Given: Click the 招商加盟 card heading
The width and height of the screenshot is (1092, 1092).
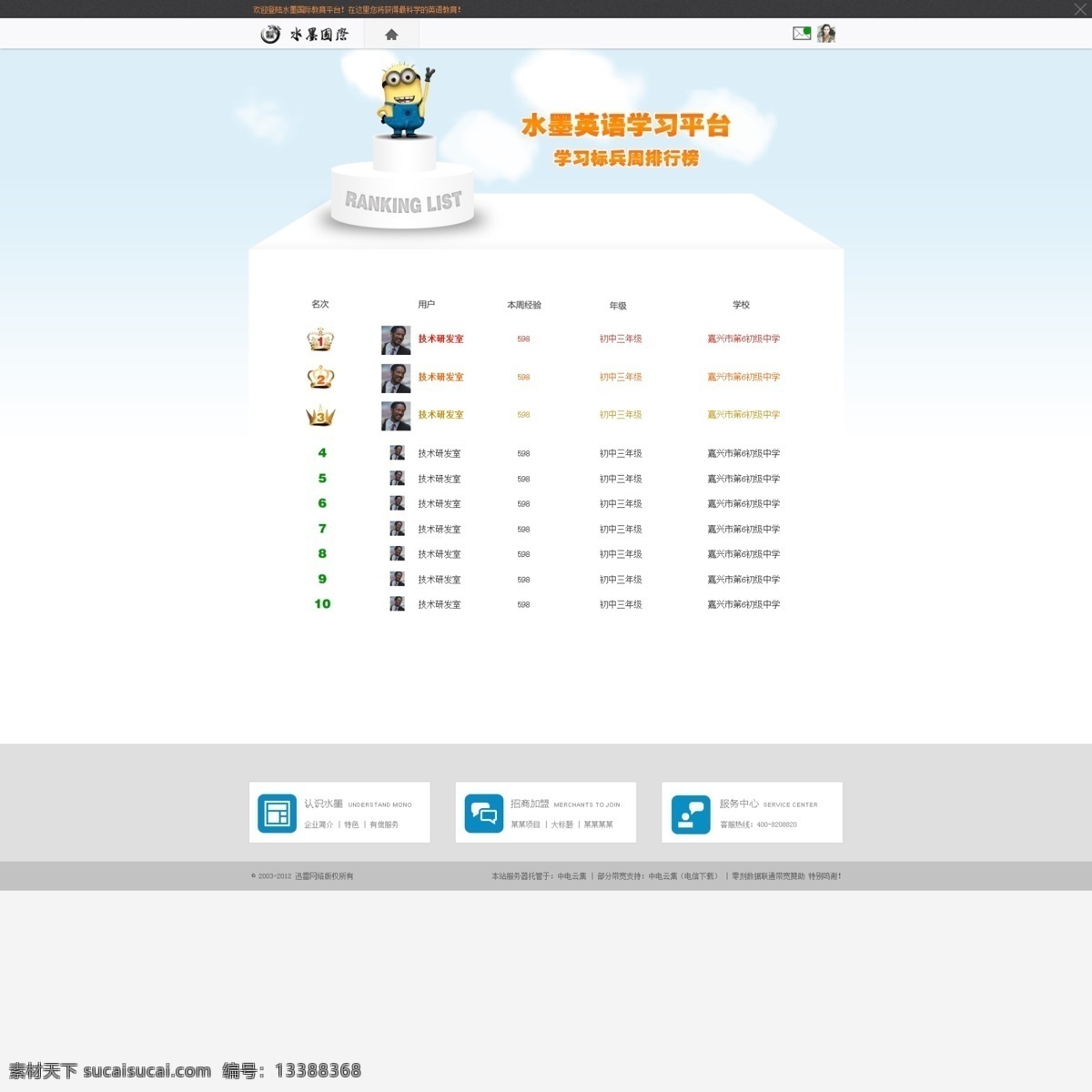Looking at the screenshot, I should (x=530, y=804).
